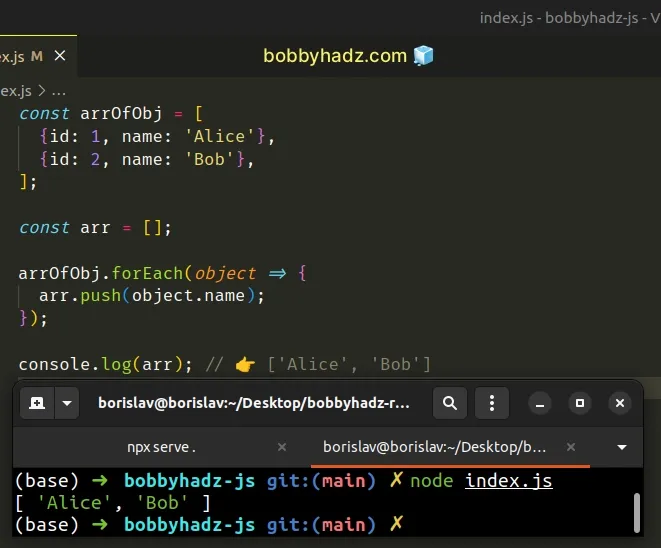
Task: Click the breadcrumb ellipsis after index.js
Action: pos(59,91)
